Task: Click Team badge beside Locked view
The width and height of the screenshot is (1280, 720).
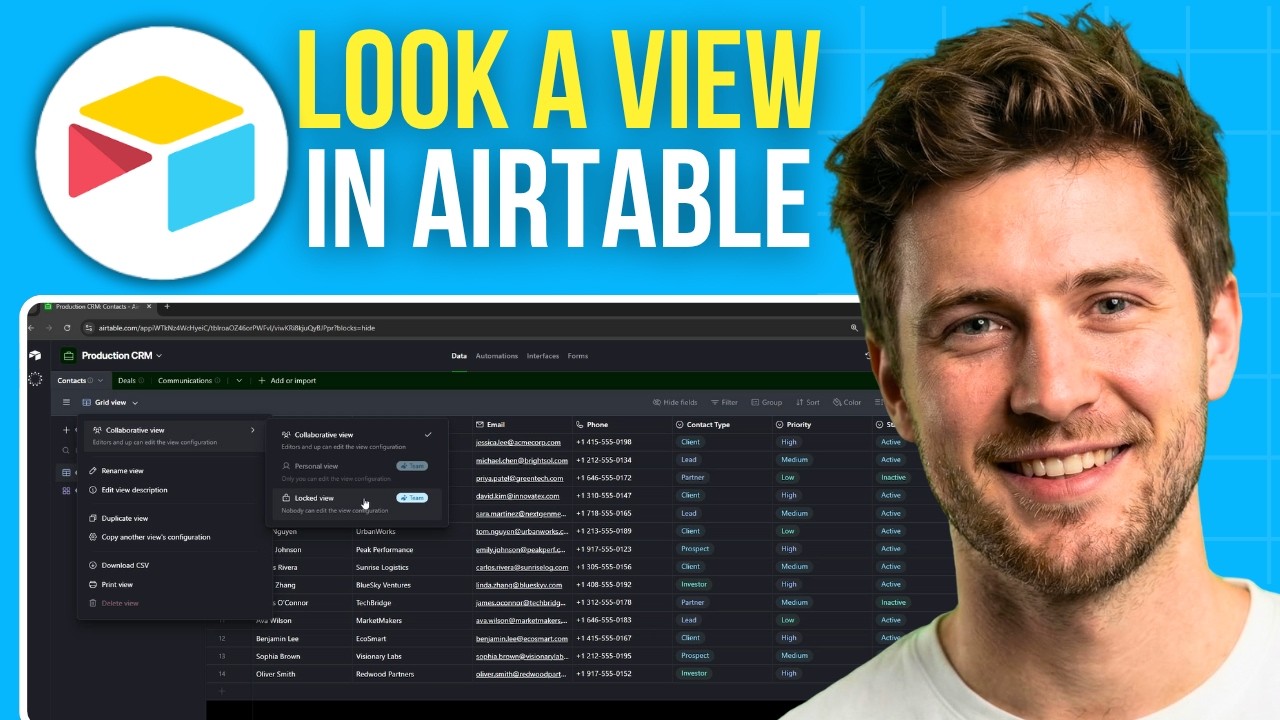Action: (412, 497)
